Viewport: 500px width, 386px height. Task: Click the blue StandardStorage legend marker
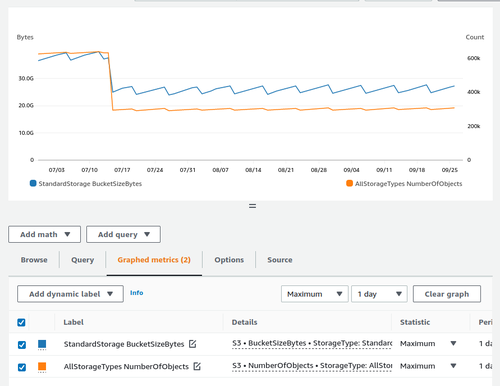(33, 183)
